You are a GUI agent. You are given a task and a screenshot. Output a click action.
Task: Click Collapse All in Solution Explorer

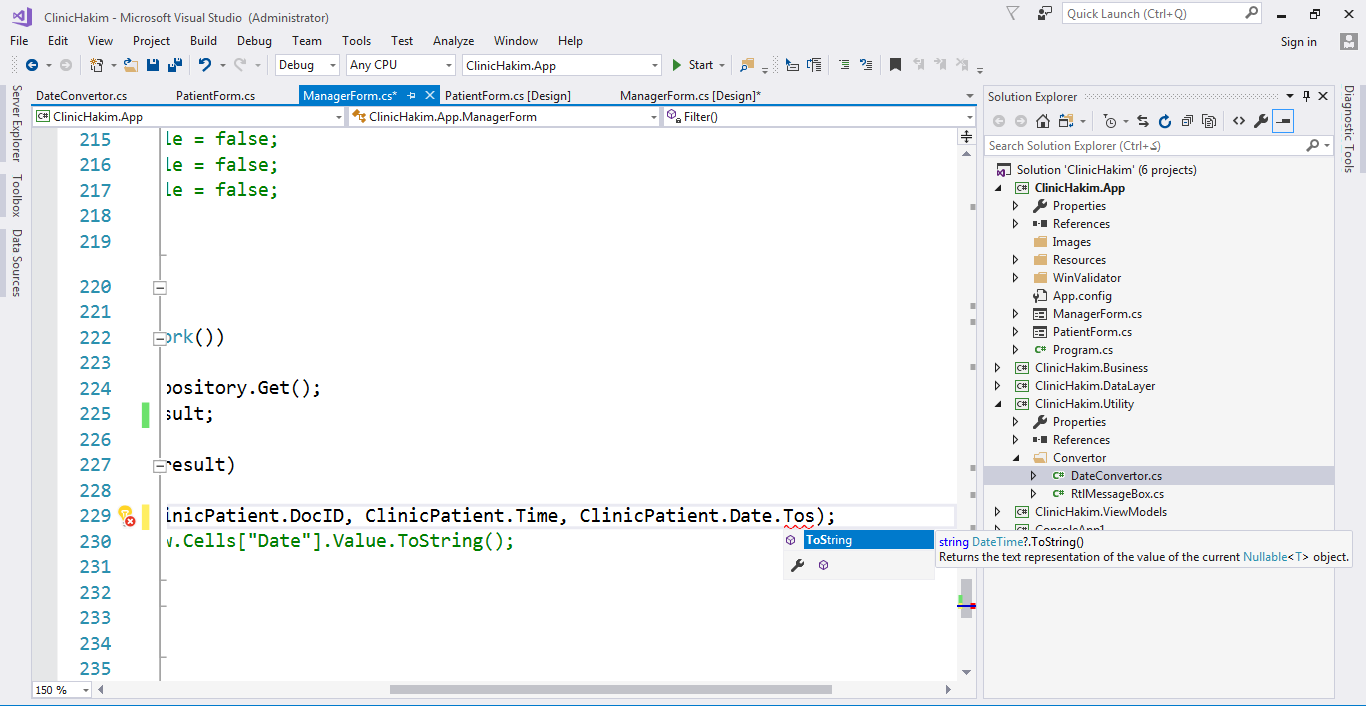pos(1187,121)
